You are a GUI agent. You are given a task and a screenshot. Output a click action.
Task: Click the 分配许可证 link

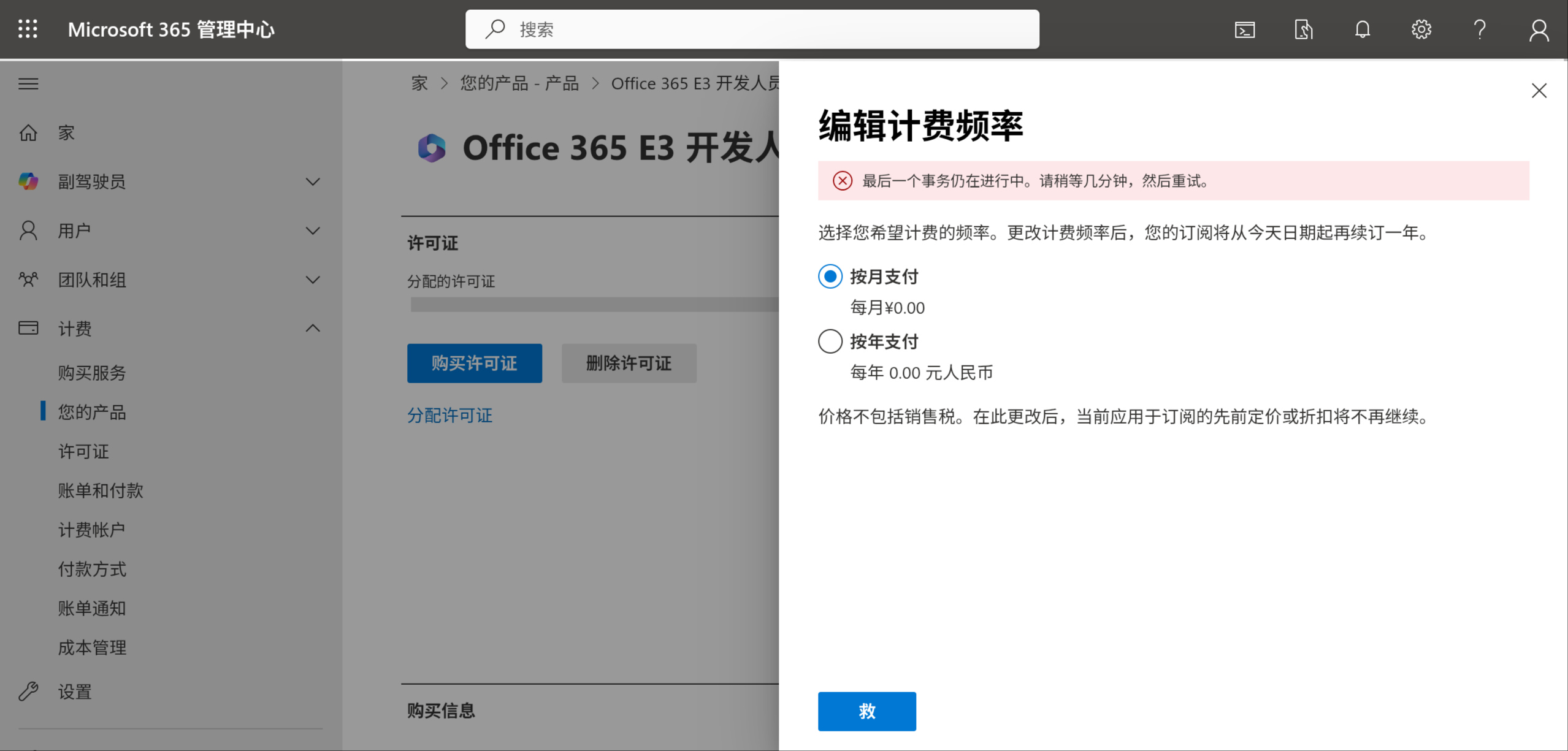[449, 415]
